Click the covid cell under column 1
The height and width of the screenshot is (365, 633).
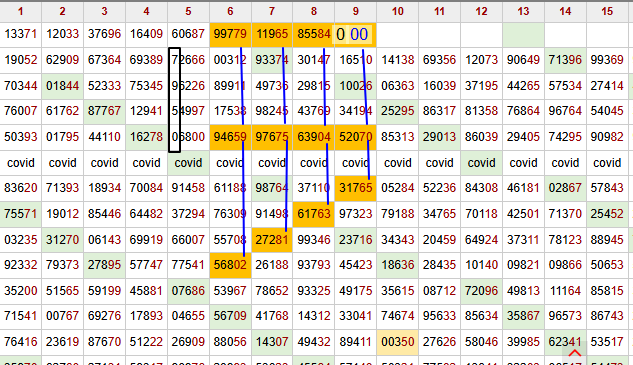(21, 163)
